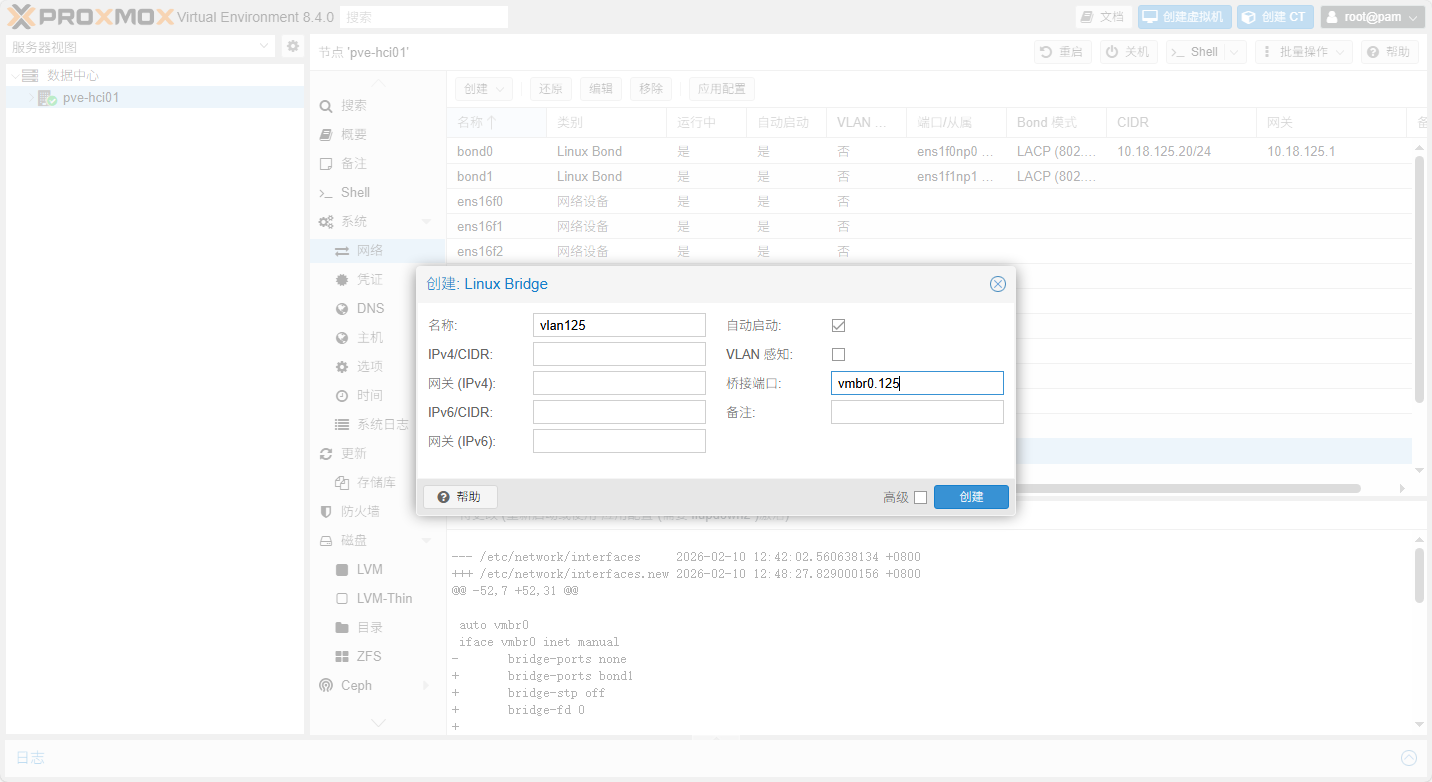Open the 创建 dropdown in network toolbar
Image resolution: width=1432 pixels, height=782 pixels.
click(x=484, y=88)
